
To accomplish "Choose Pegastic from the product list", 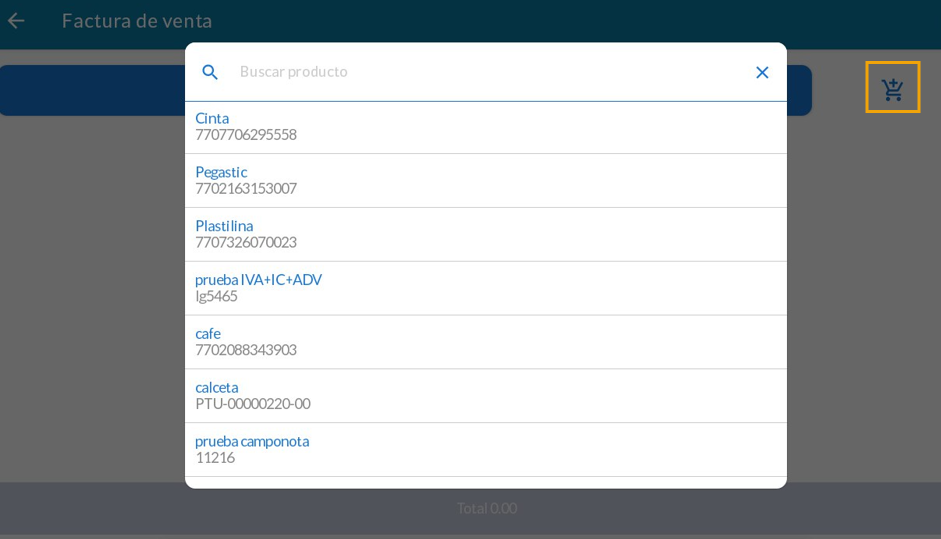I will 221,172.
